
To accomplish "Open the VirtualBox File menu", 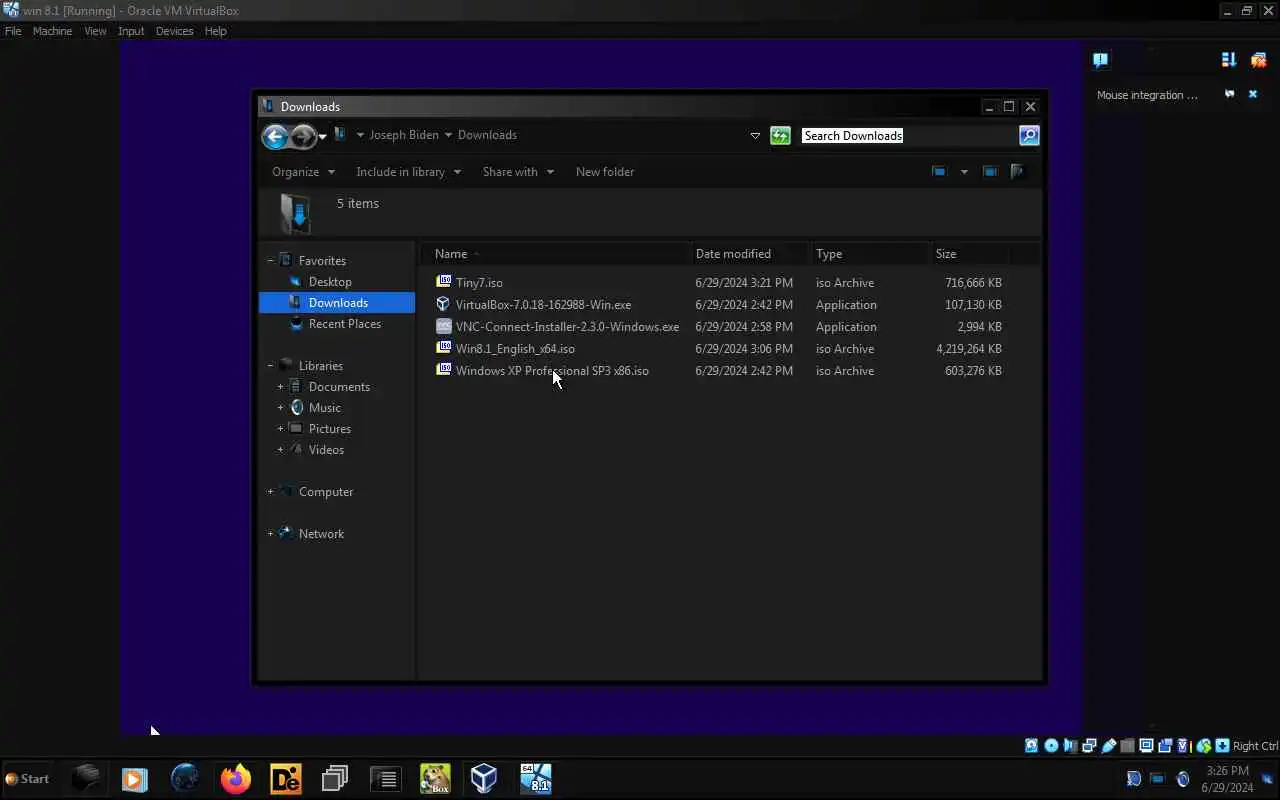I will (13, 31).
